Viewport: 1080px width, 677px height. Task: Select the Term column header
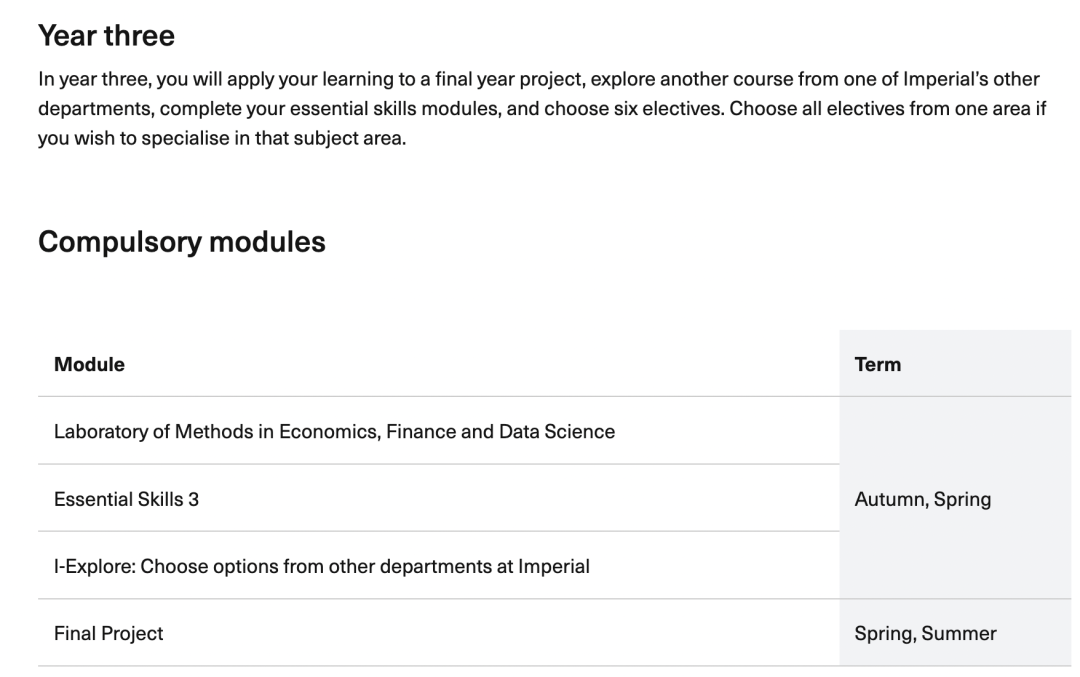(x=878, y=364)
